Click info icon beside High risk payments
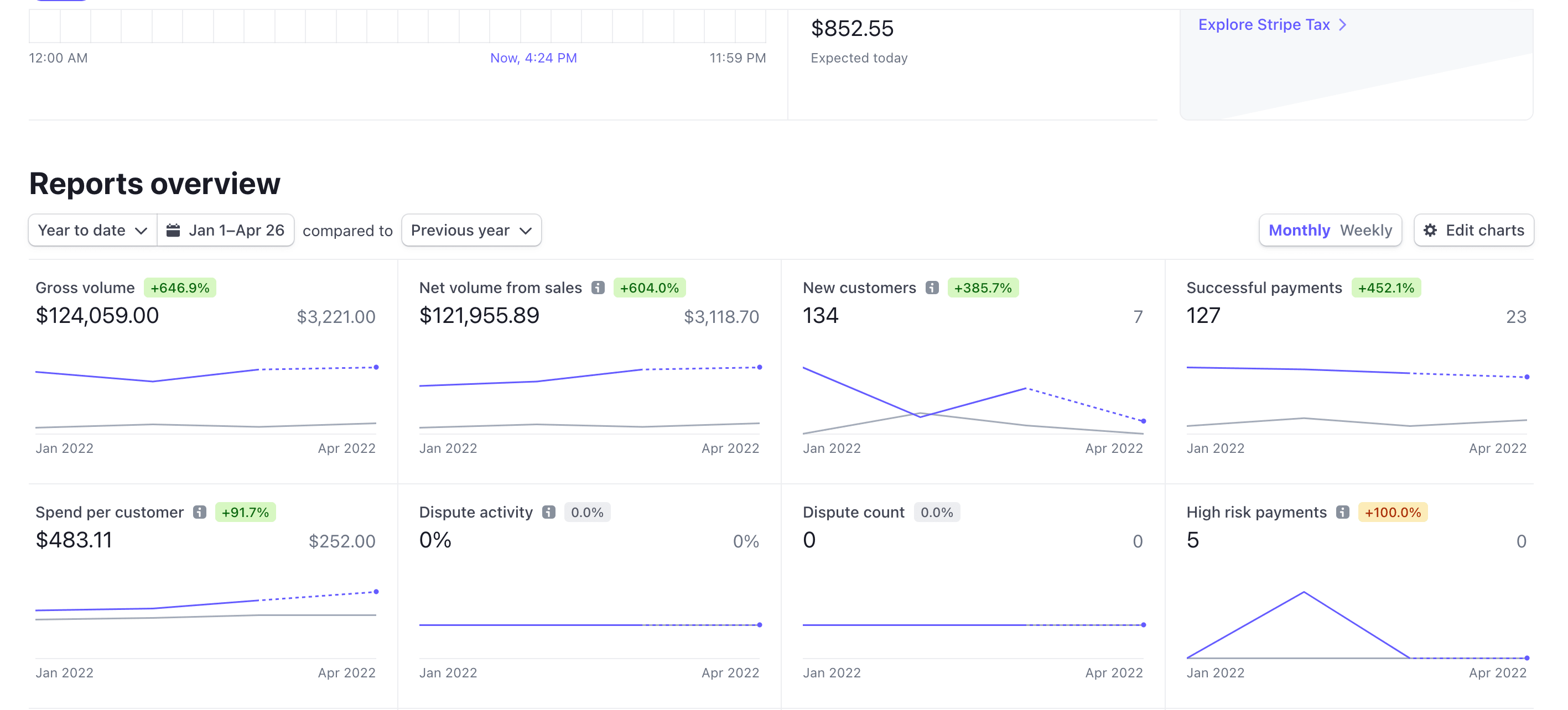 [1342, 512]
